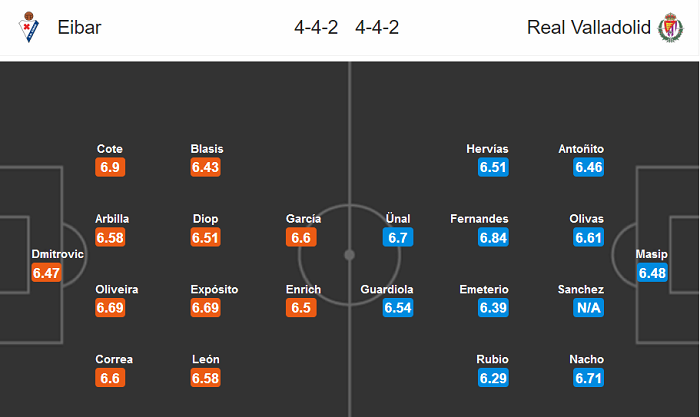Select Fernandes in Valladolid's midfield

coord(480,219)
